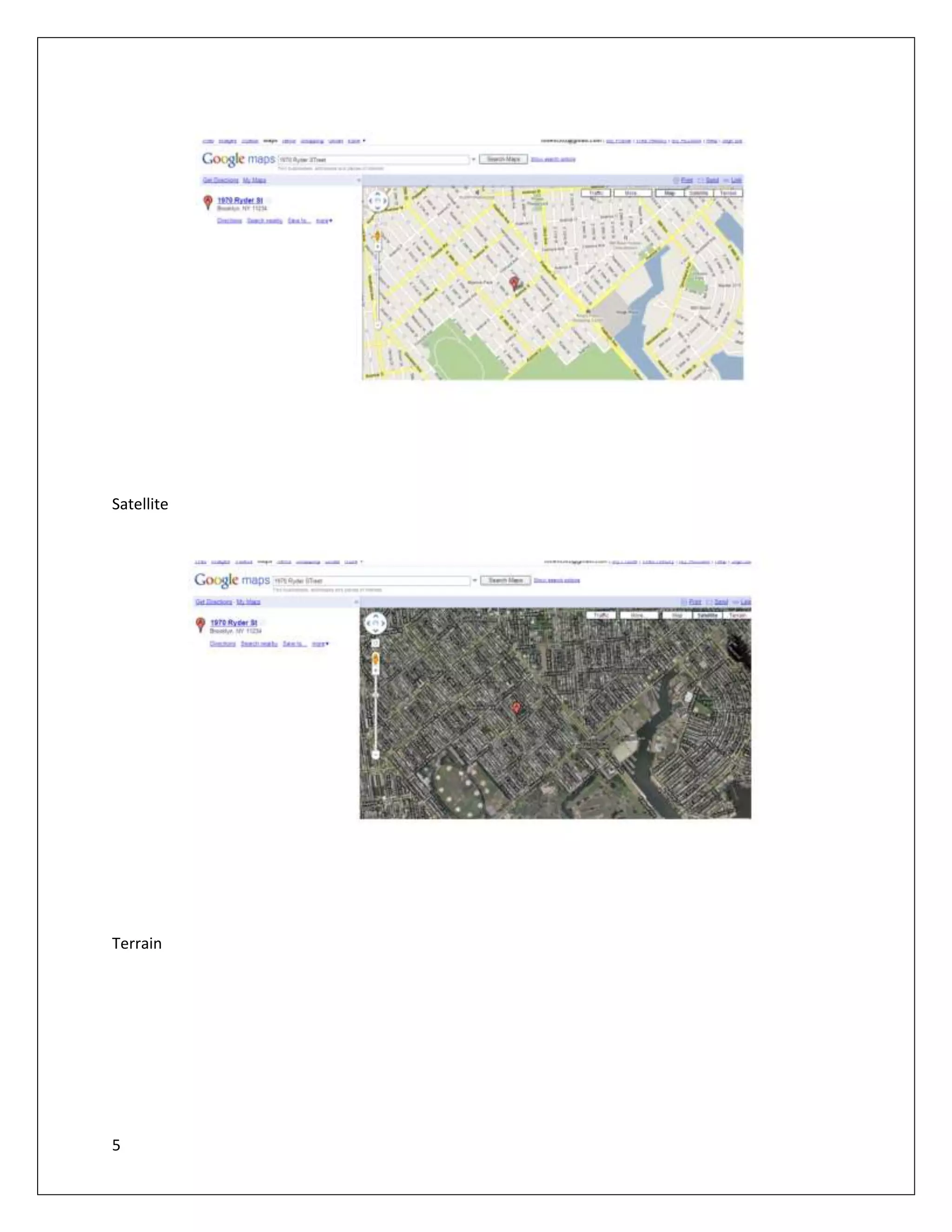Open the More layers button on the satellite map
The width and height of the screenshot is (952, 1232).
pos(639,616)
